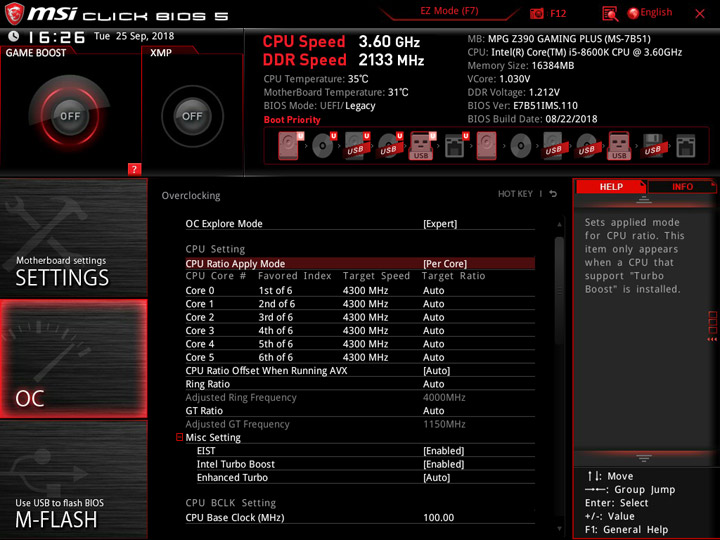Open the M-FLASH BIOS flashing menu
The width and height of the screenshot is (720, 540).
click(x=73, y=479)
